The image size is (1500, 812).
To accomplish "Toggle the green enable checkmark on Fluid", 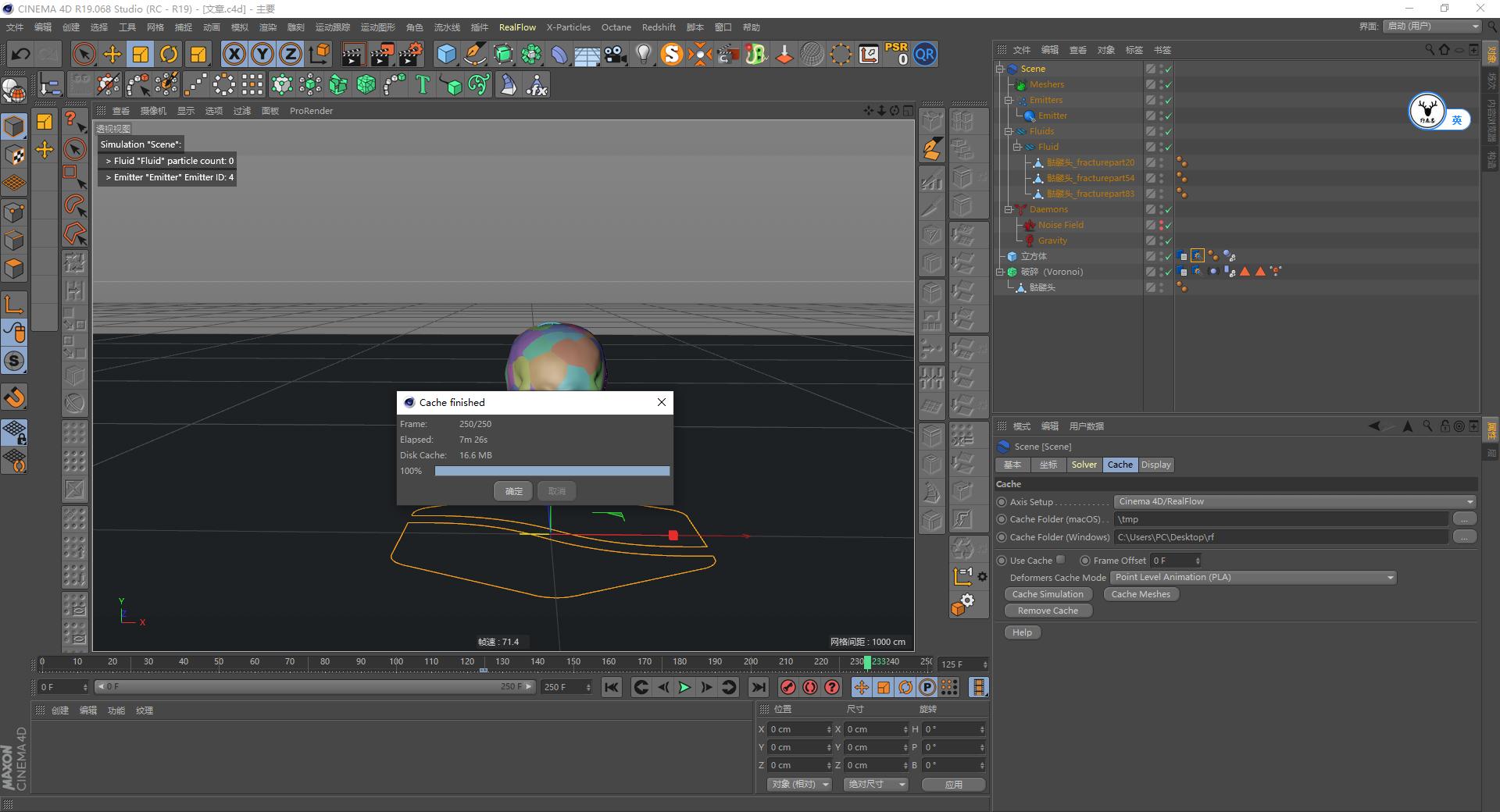I will (x=1167, y=147).
